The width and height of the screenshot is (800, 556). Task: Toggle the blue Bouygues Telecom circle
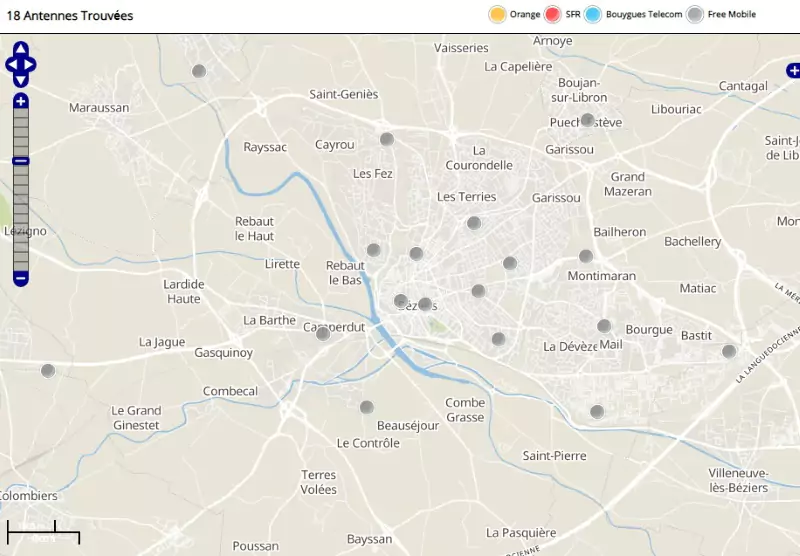coord(592,14)
